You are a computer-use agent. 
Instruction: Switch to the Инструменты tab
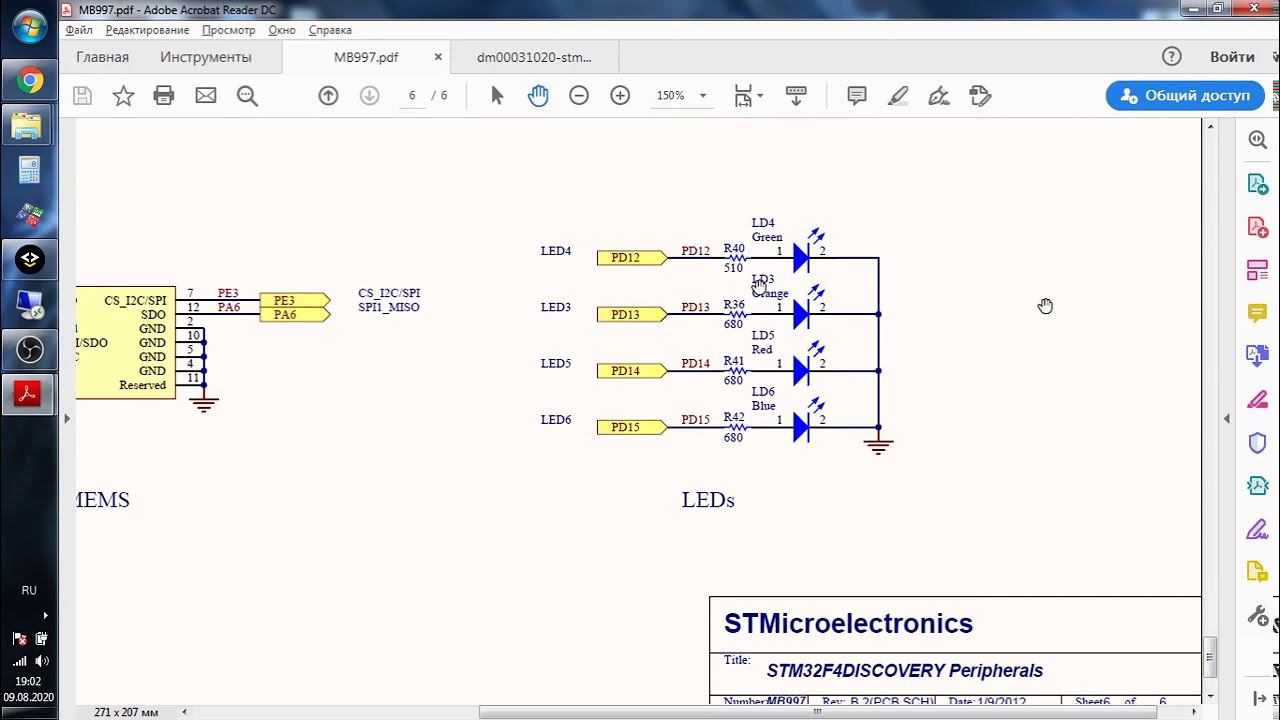point(206,57)
